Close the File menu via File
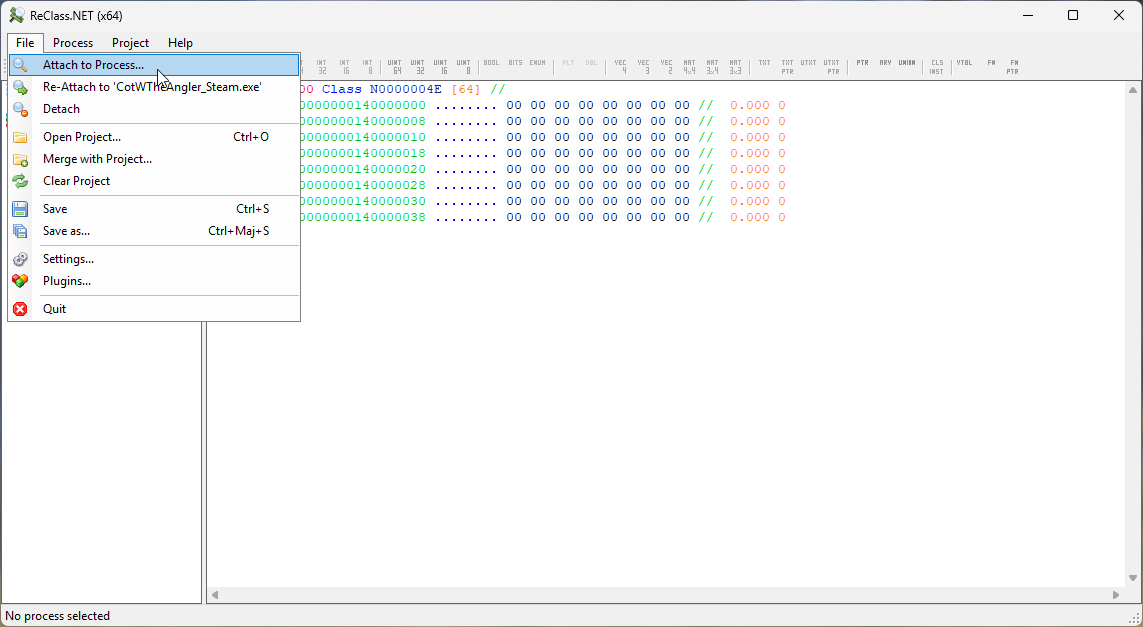 [26, 43]
